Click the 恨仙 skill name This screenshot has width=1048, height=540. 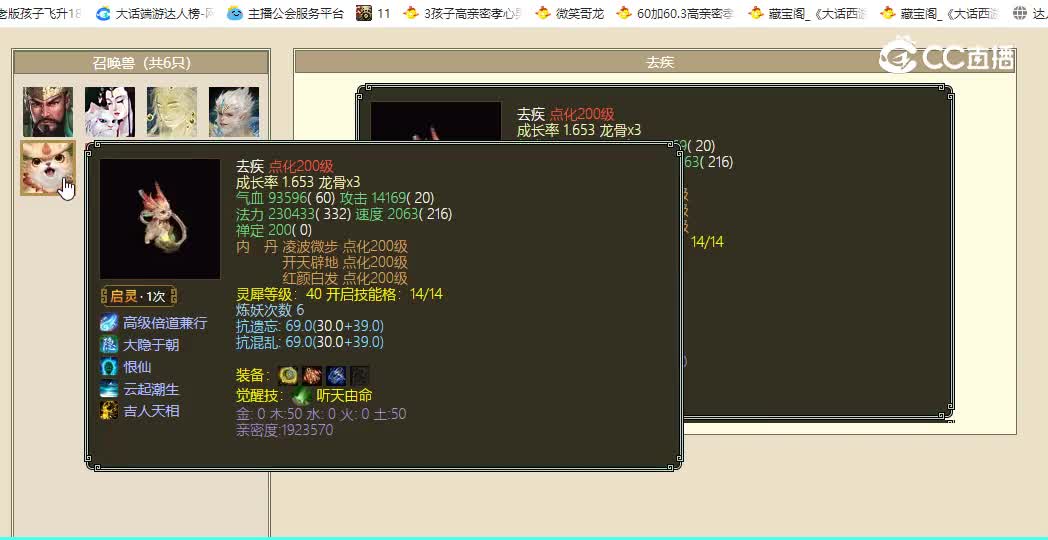click(137, 367)
